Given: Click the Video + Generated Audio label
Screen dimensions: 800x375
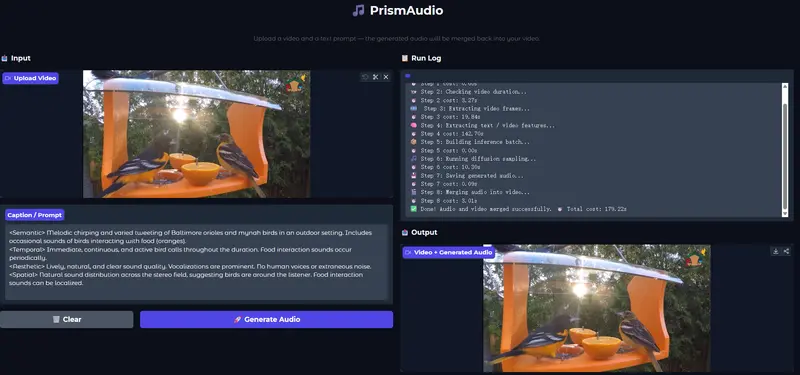Looking at the screenshot, I should click(449, 252).
